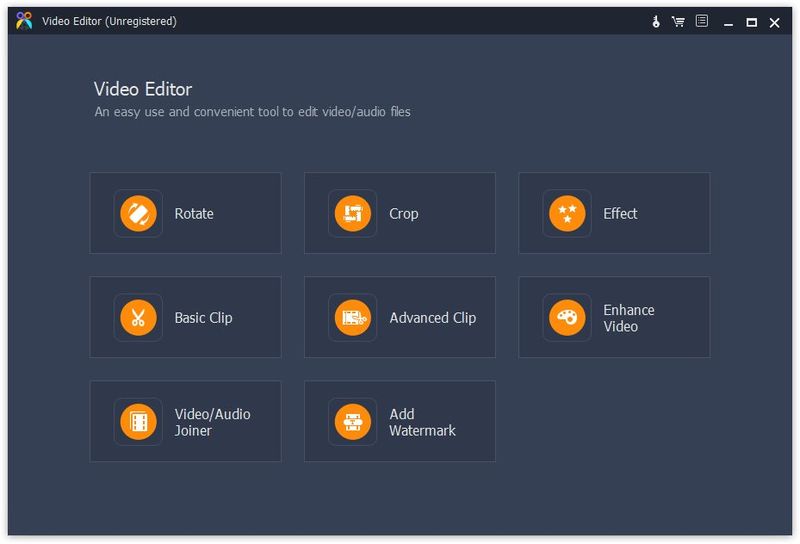Click the Video/Audio Joiner label
The width and height of the screenshot is (800, 544).
point(212,422)
